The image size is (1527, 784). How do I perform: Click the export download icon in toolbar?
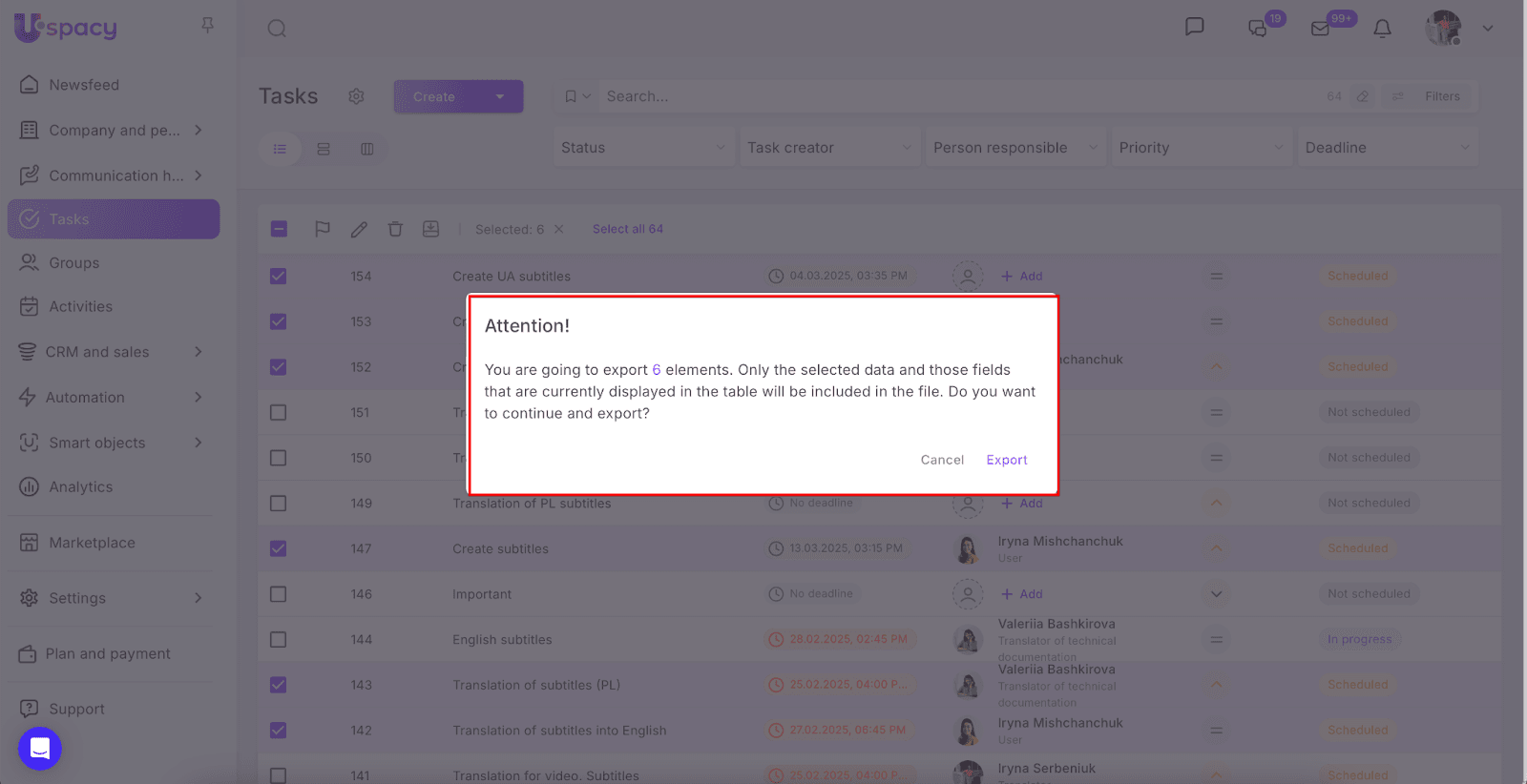[x=431, y=229]
